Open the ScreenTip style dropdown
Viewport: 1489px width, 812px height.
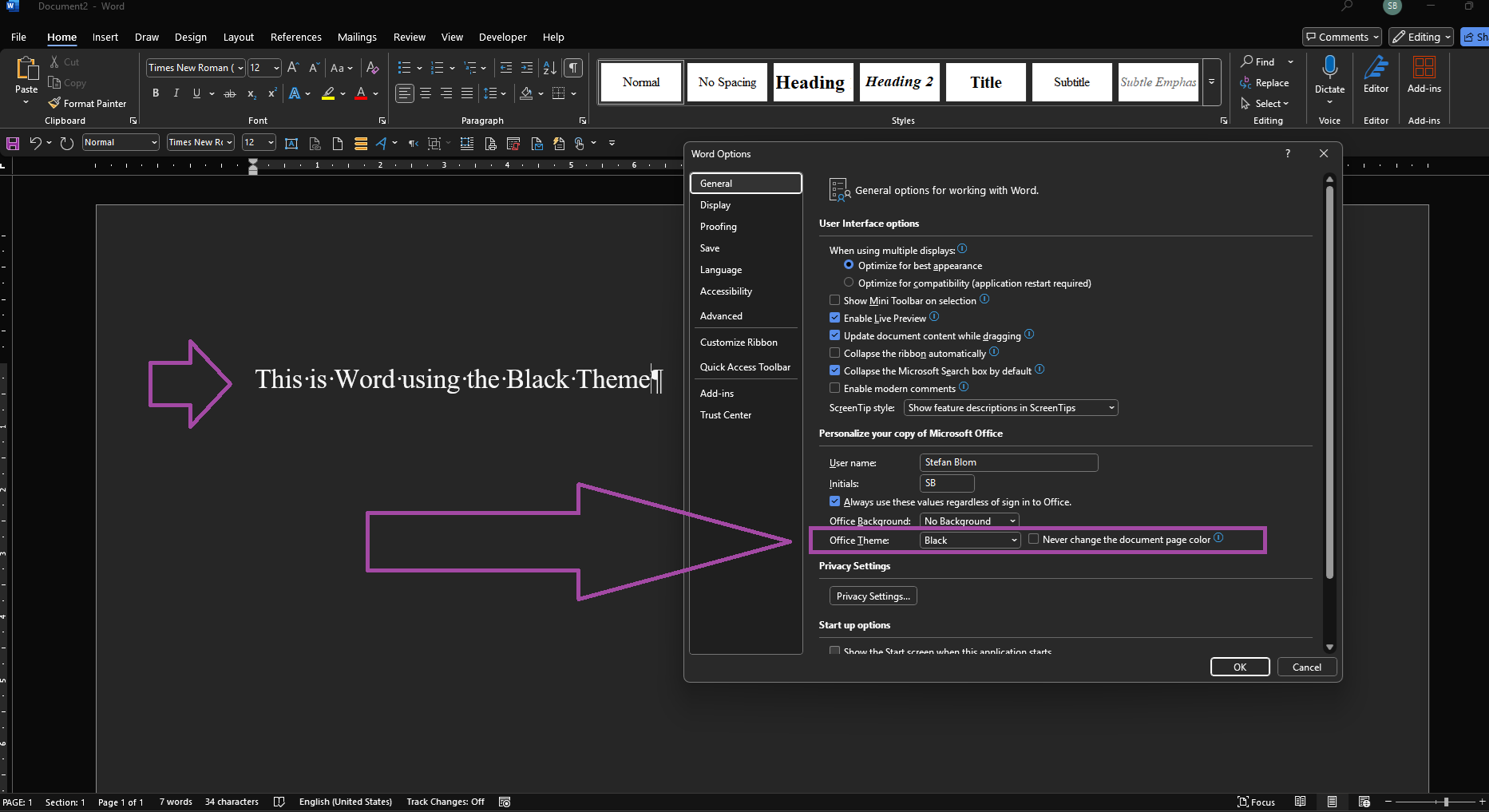[x=1011, y=407]
